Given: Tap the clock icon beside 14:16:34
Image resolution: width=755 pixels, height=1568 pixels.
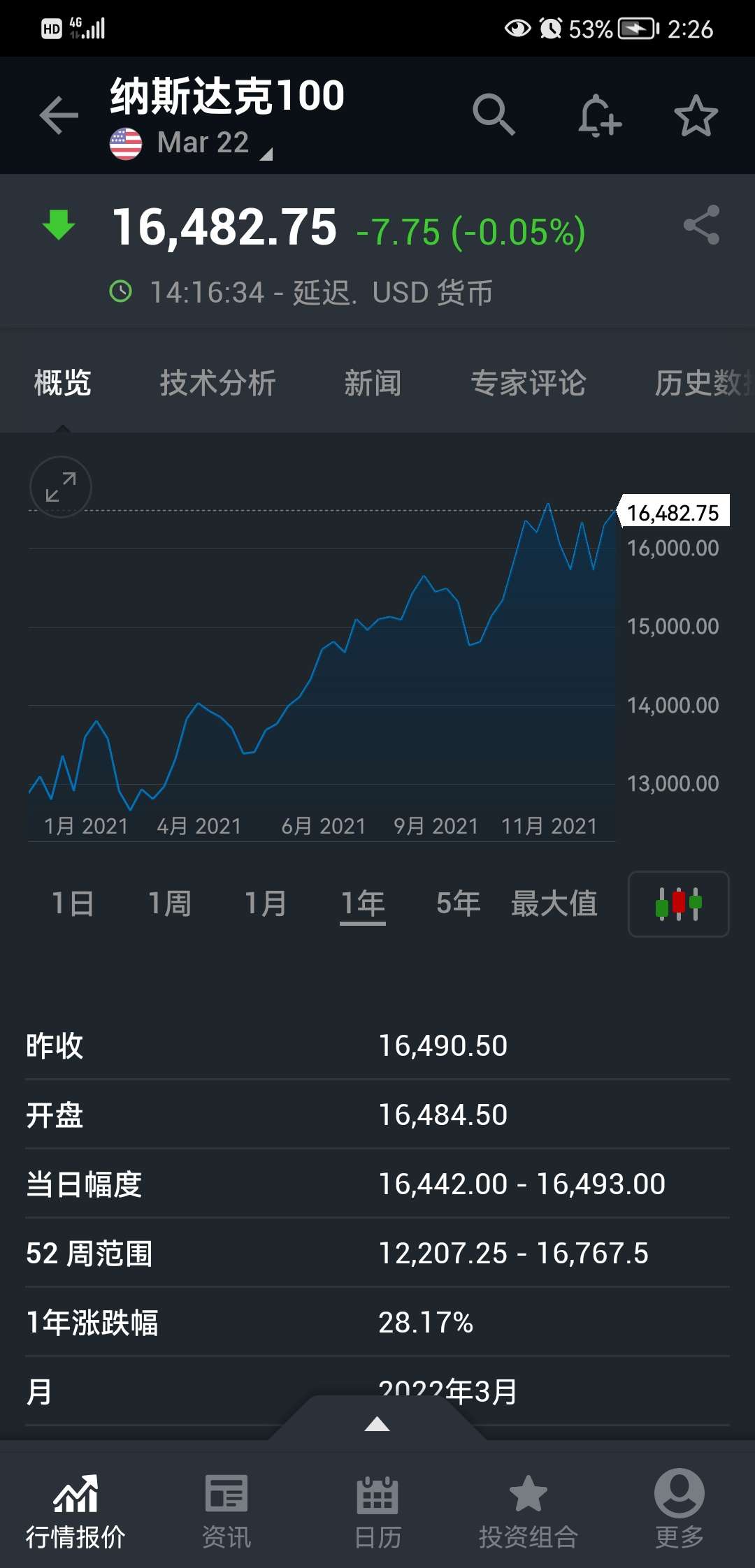Looking at the screenshot, I should [121, 291].
